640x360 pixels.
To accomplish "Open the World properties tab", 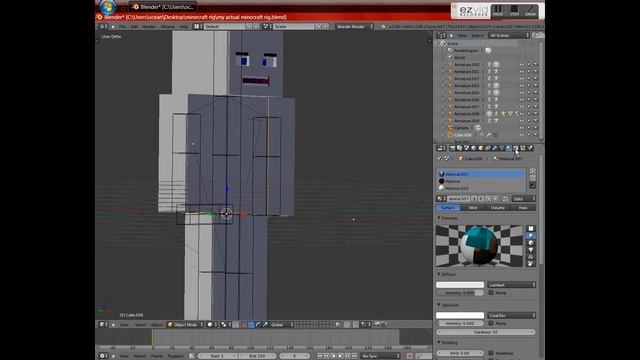I will [473, 148].
